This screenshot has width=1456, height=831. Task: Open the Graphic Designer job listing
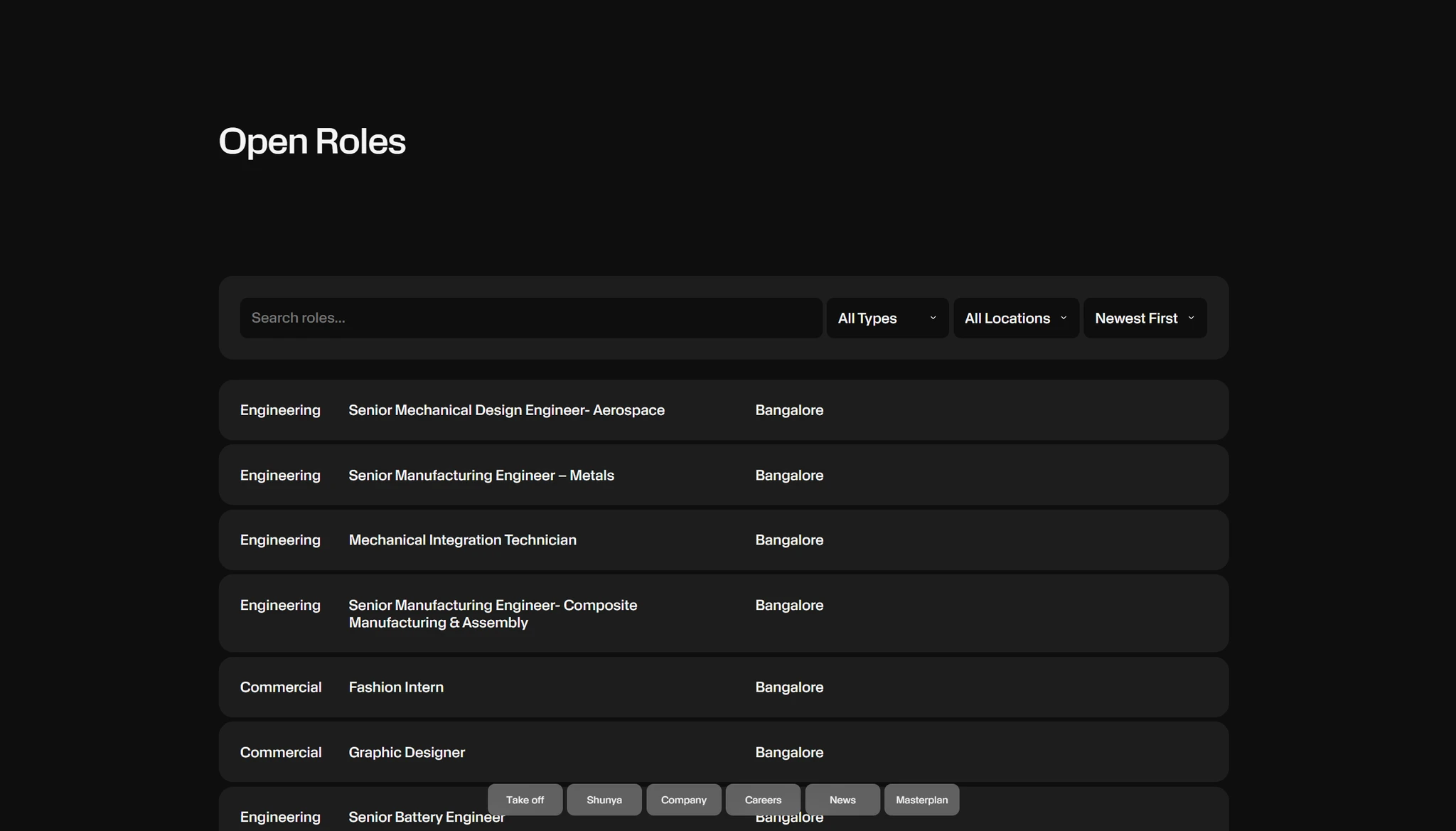click(x=407, y=752)
